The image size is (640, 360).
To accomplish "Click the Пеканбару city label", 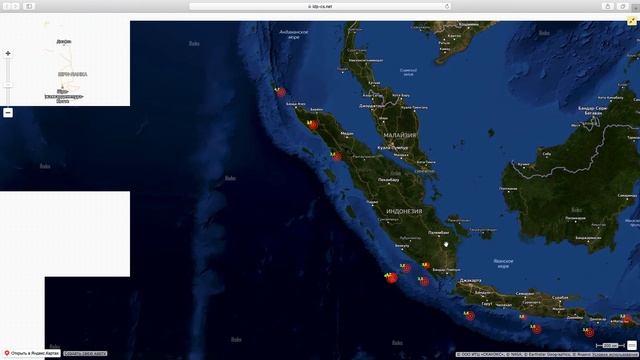I will click(x=388, y=180).
